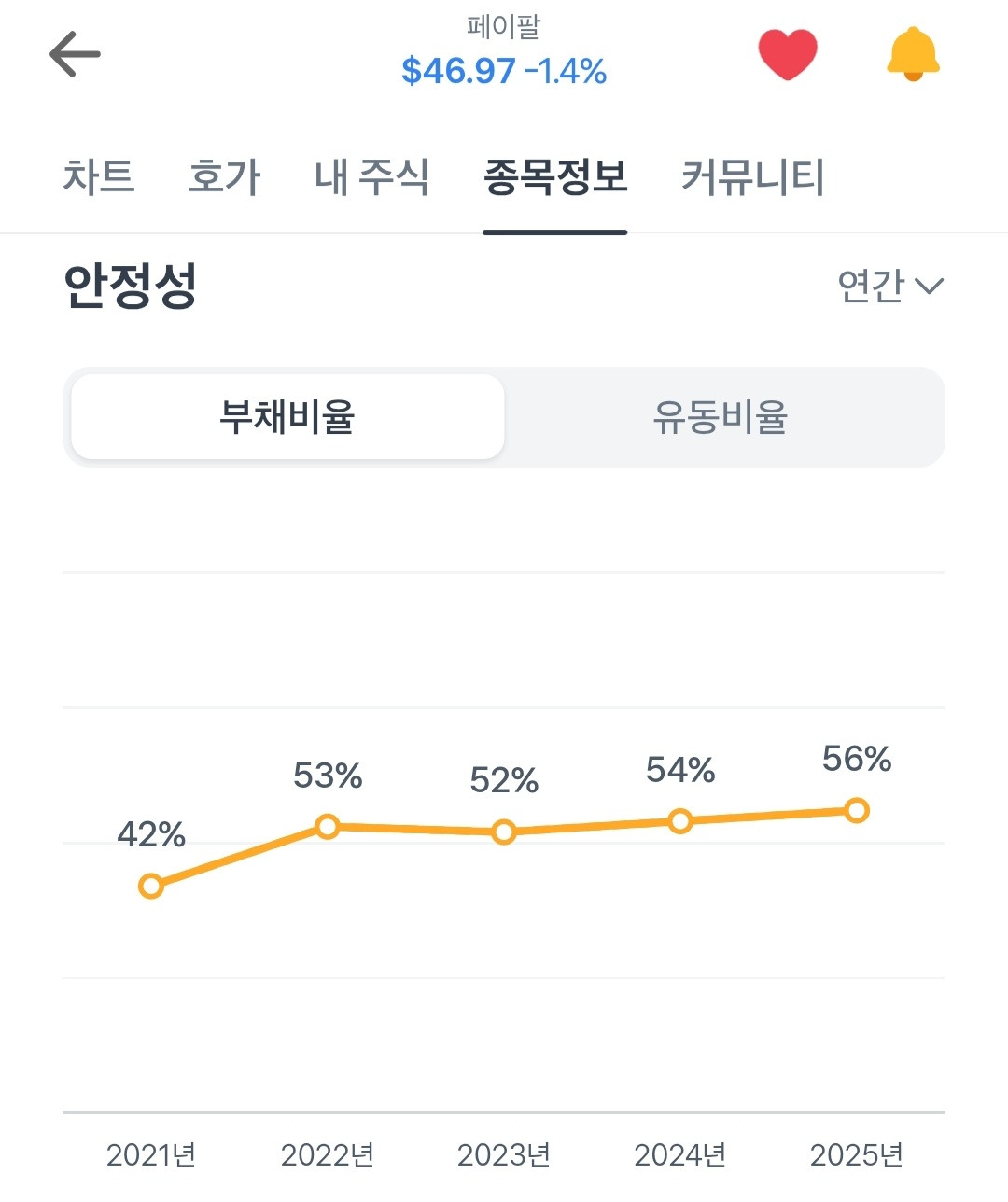
Task: Toggle the red heart favorite icon
Action: pyautogui.click(x=787, y=54)
